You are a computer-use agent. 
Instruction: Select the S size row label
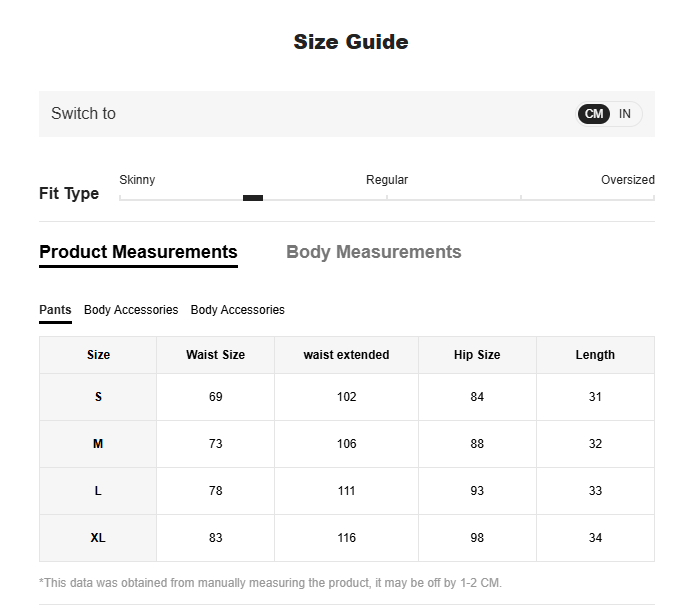98,397
